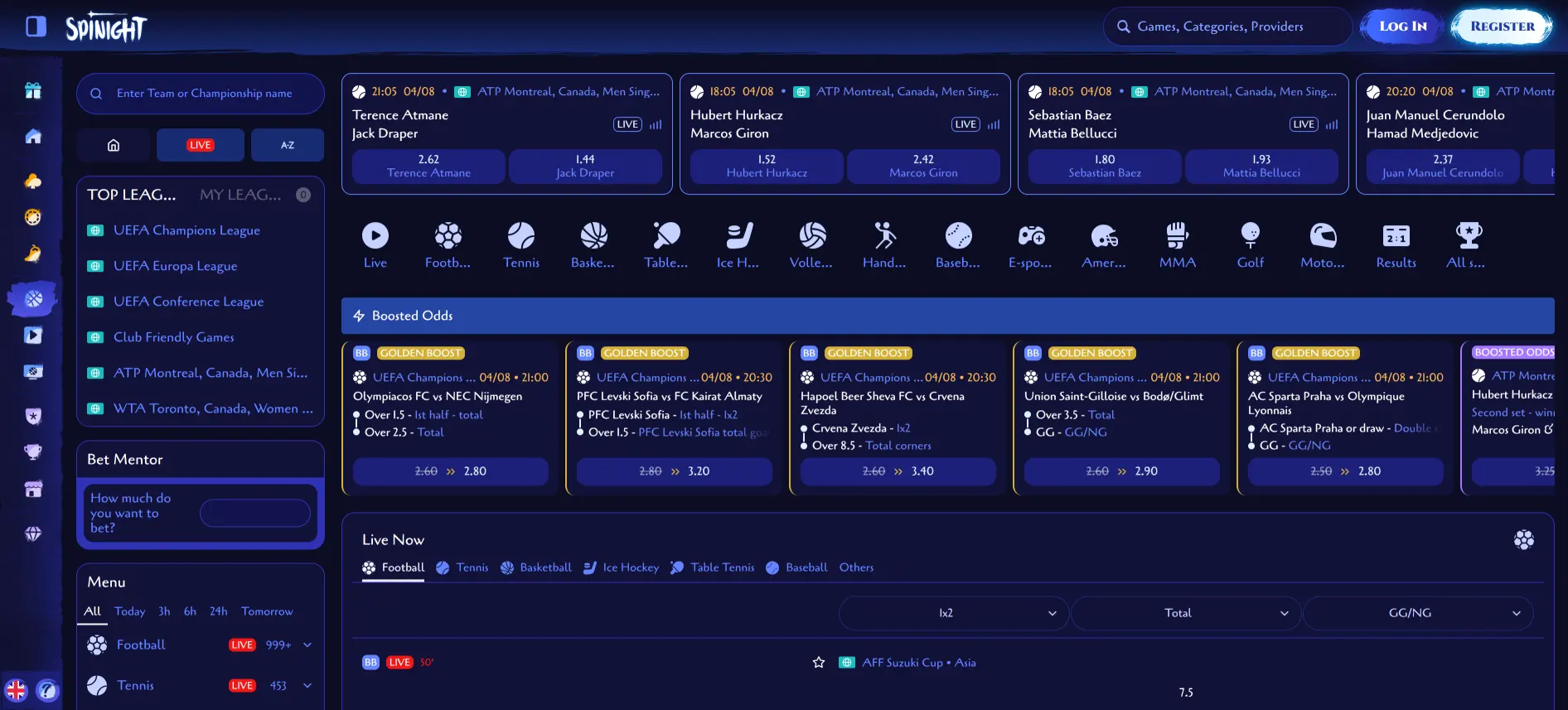Image resolution: width=1568 pixels, height=710 pixels.
Task: Open the Total market dropdown
Action: [1186, 613]
